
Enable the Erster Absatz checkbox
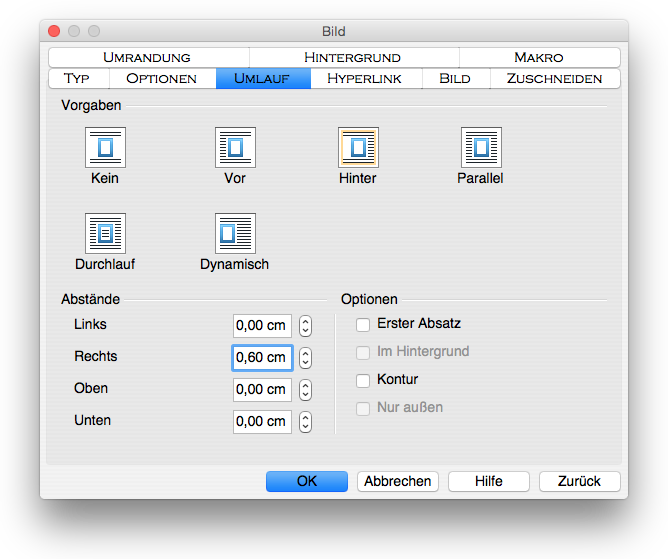click(363, 325)
